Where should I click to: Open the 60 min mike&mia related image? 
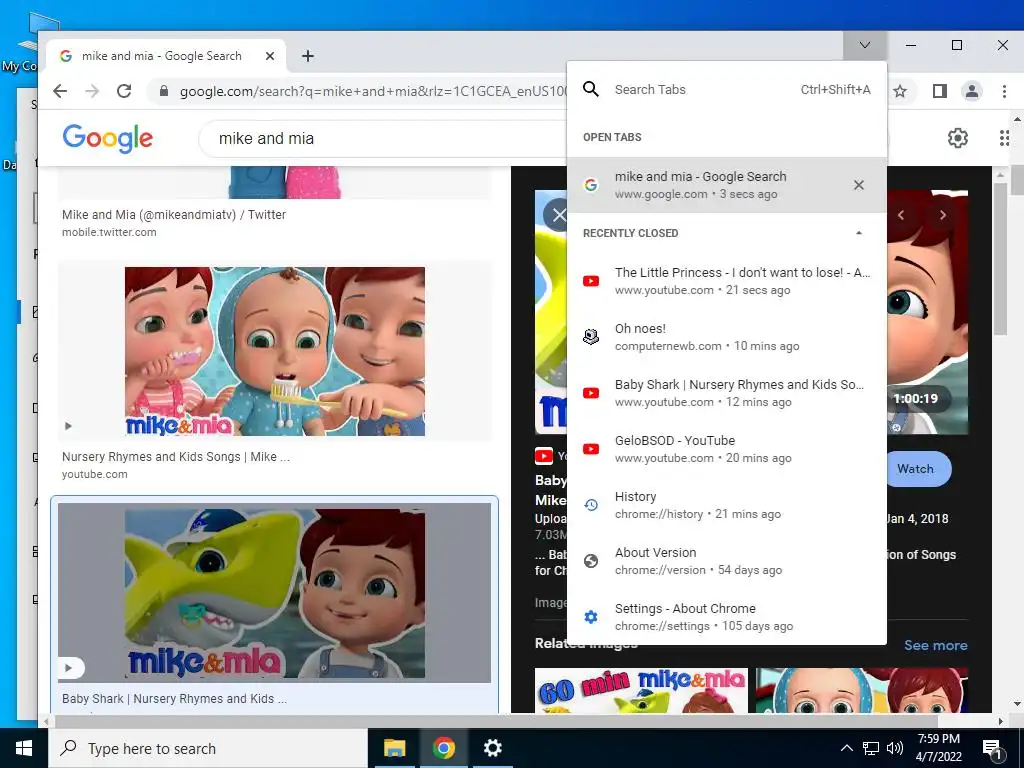tap(641, 690)
